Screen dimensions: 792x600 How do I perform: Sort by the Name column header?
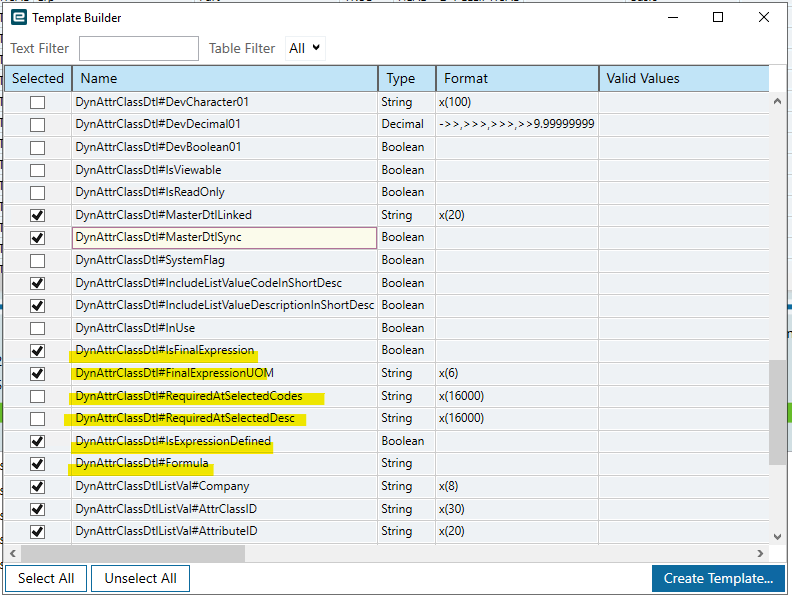point(225,78)
